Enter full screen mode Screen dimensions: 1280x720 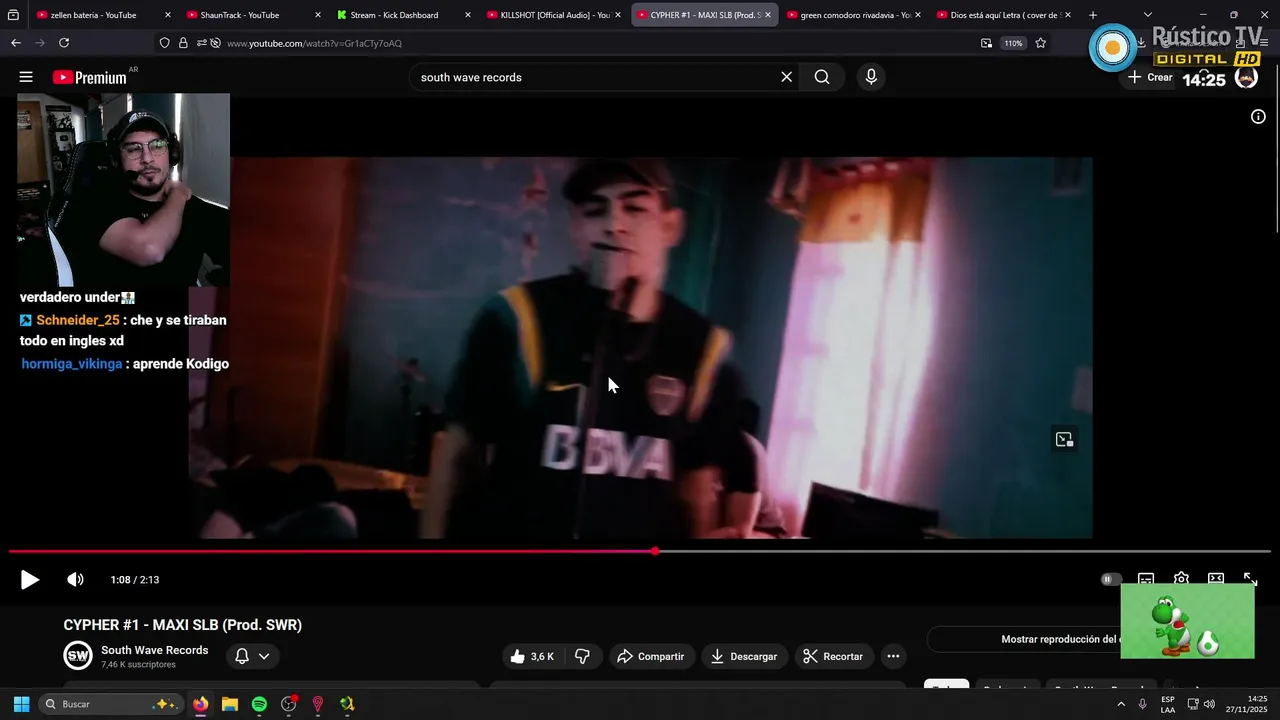point(1250,579)
